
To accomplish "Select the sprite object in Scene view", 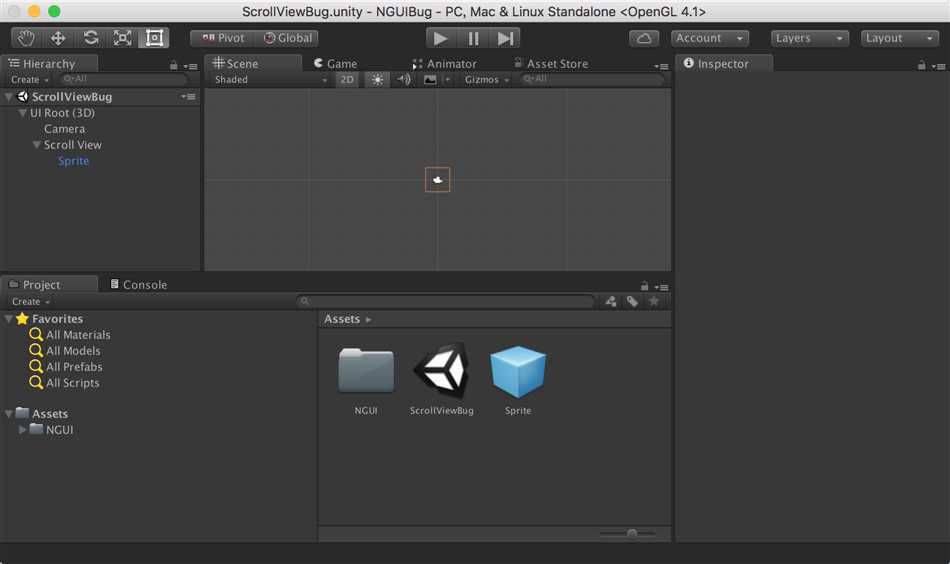I will pos(437,179).
